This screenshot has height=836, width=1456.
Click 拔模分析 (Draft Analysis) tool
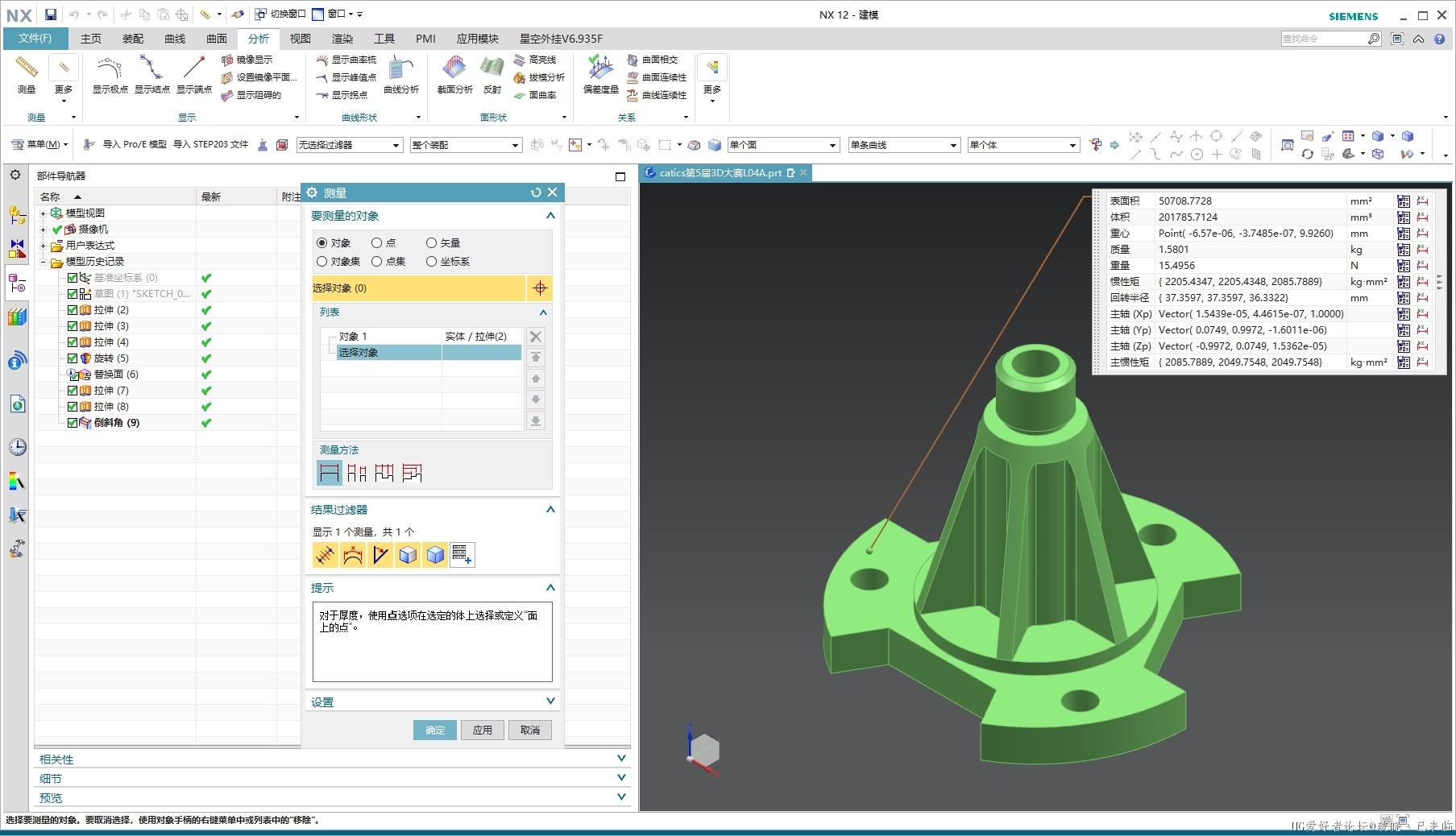point(540,77)
